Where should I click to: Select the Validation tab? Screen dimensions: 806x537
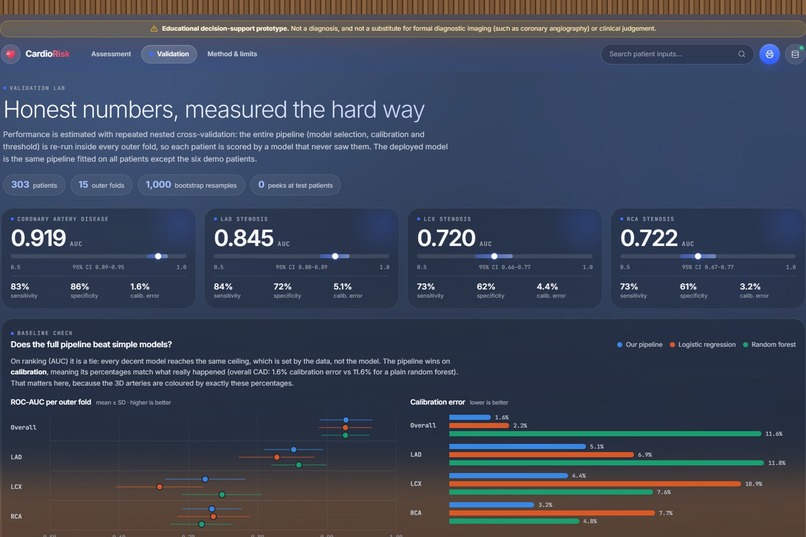[169, 54]
